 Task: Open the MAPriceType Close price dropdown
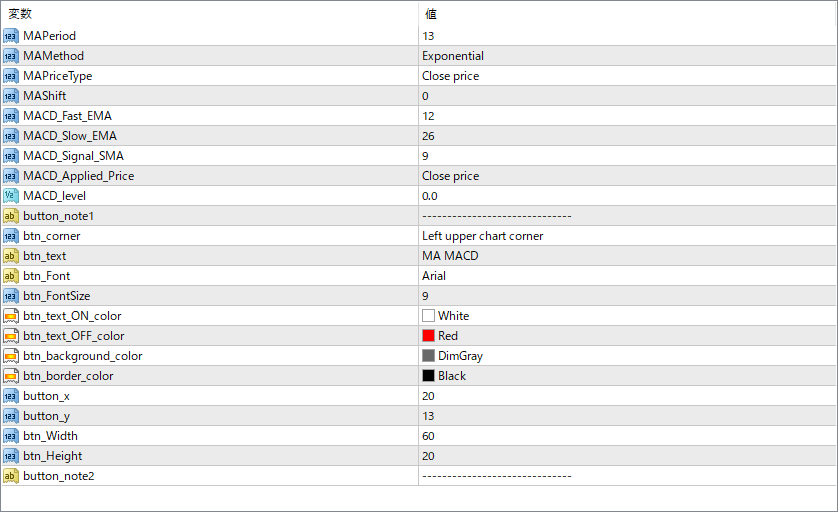[x=627, y=76]
